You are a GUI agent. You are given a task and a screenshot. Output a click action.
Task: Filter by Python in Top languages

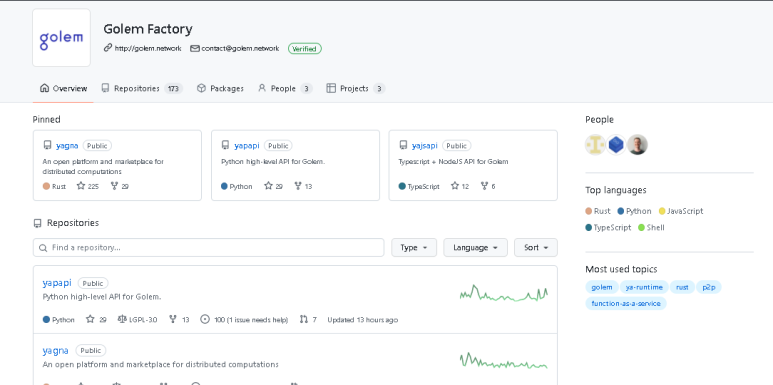pyautogui.click(x=634, y=211)
